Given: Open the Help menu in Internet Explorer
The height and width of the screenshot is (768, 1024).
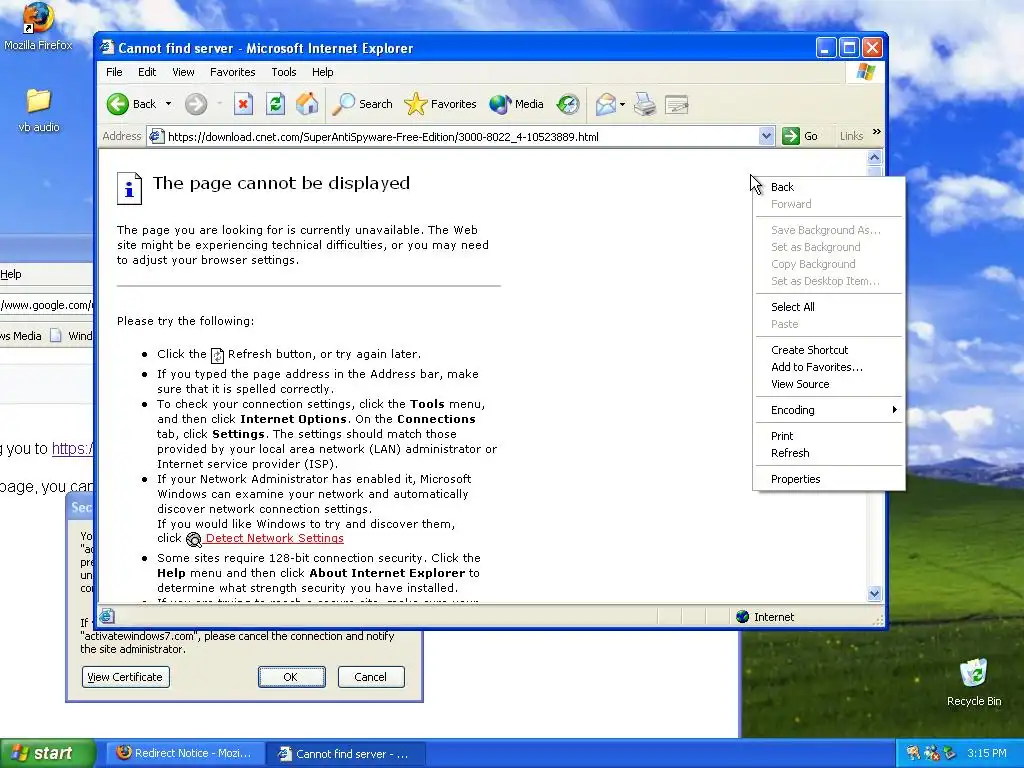Looking at the screenshot, I should click(x=323, y=72).
